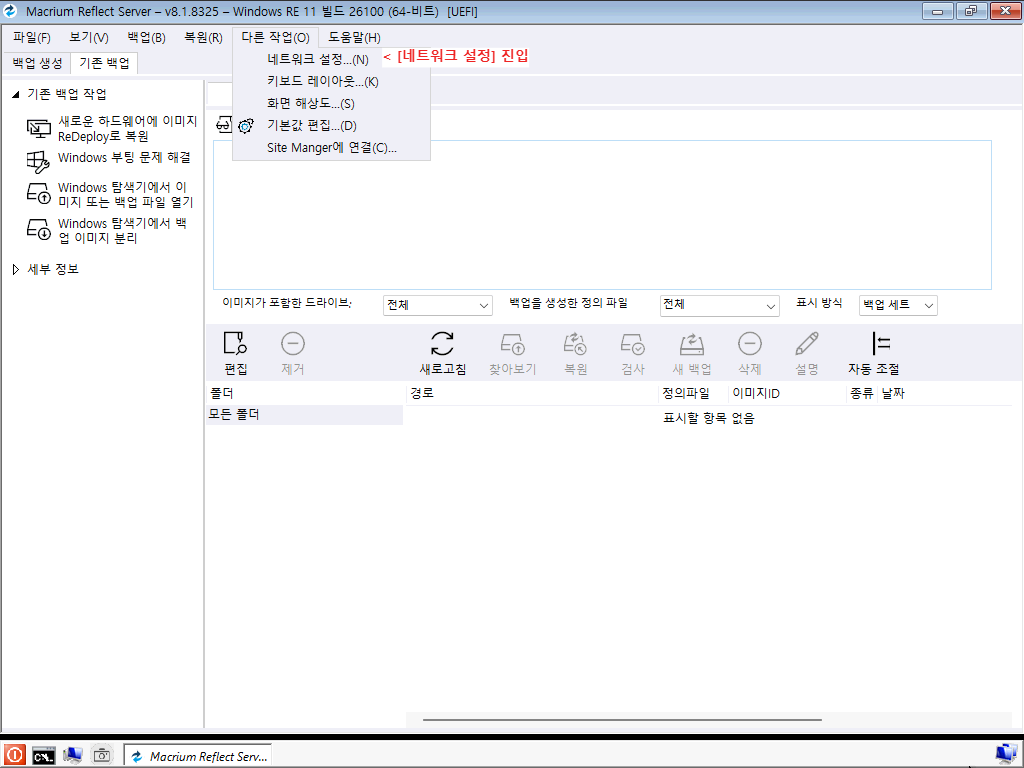Select the 모든 폴더 row
This screenshot has width=1024, height=768.
[x=305, y=415]
